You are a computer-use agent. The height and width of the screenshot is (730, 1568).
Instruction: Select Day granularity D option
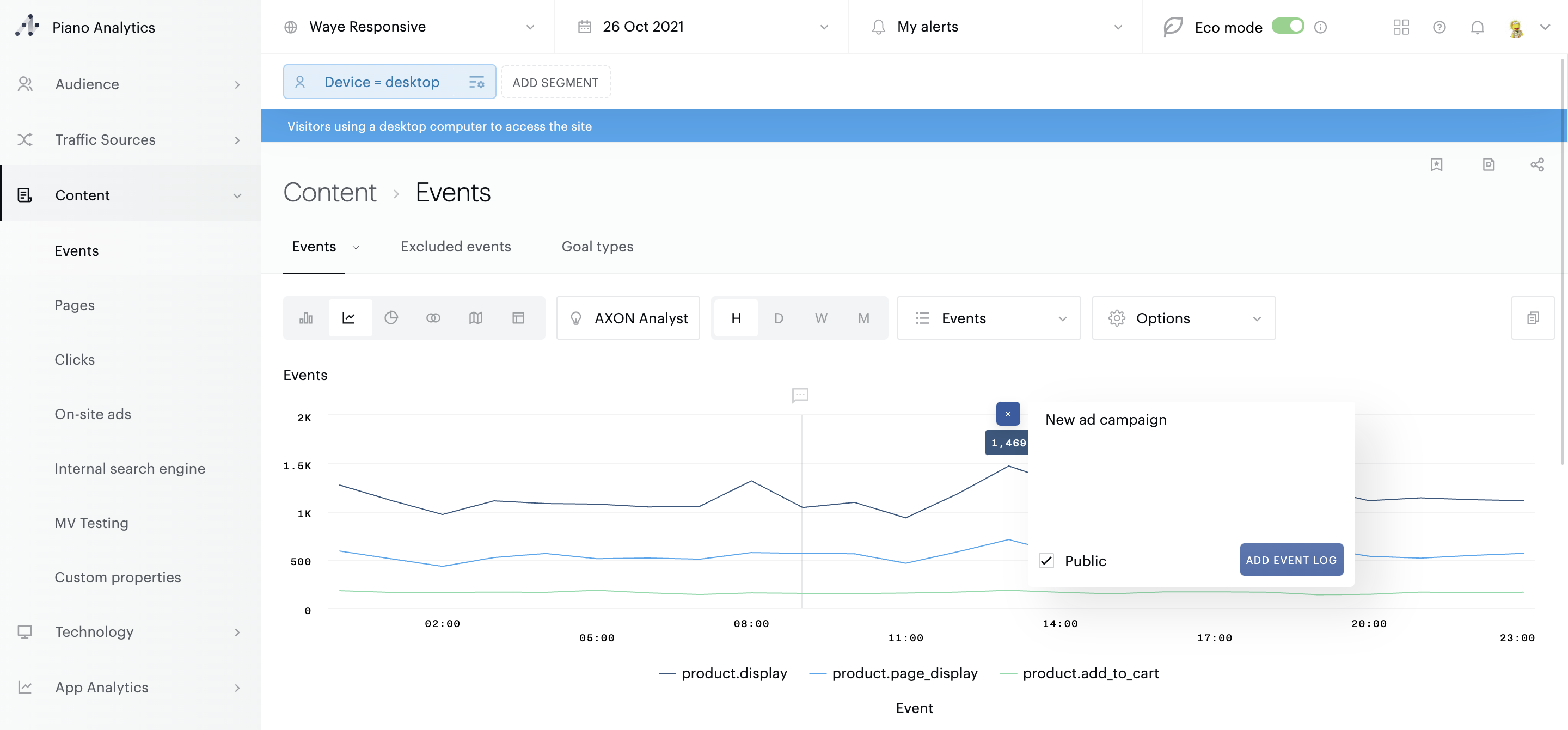point(779,318)
